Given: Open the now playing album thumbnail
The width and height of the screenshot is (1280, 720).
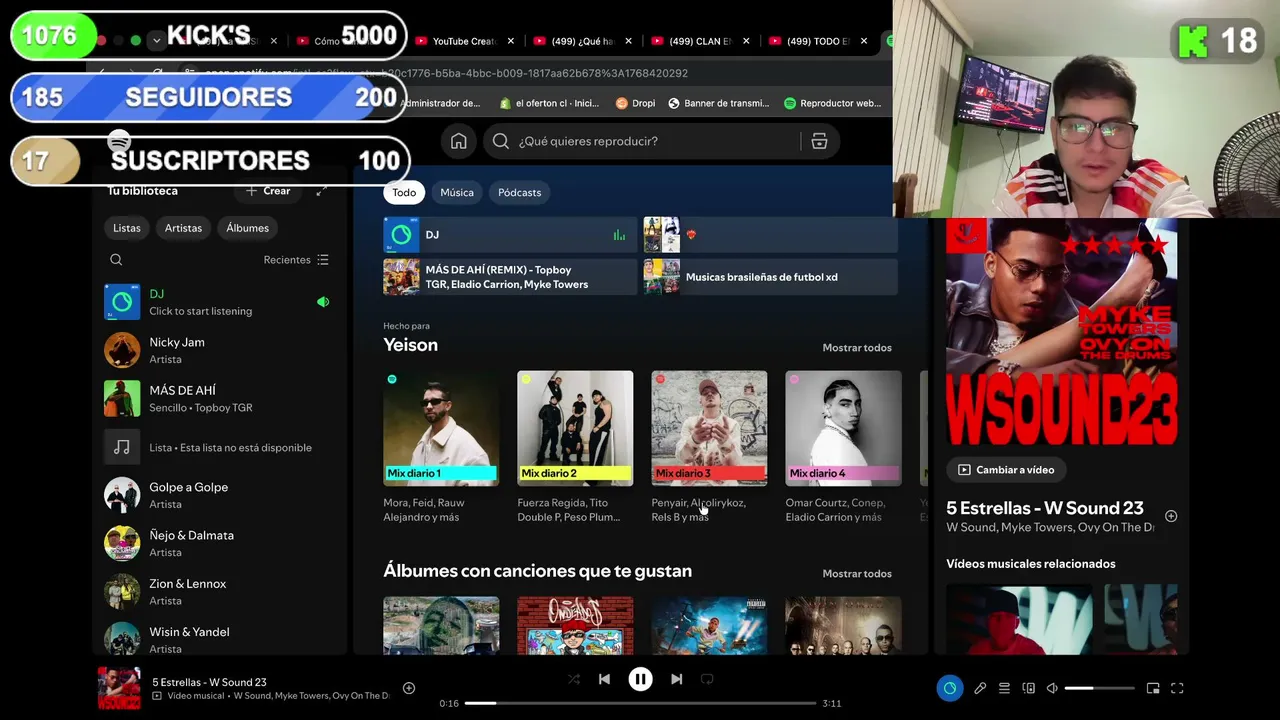Looking at the screenshot, I should coord(119,688).
